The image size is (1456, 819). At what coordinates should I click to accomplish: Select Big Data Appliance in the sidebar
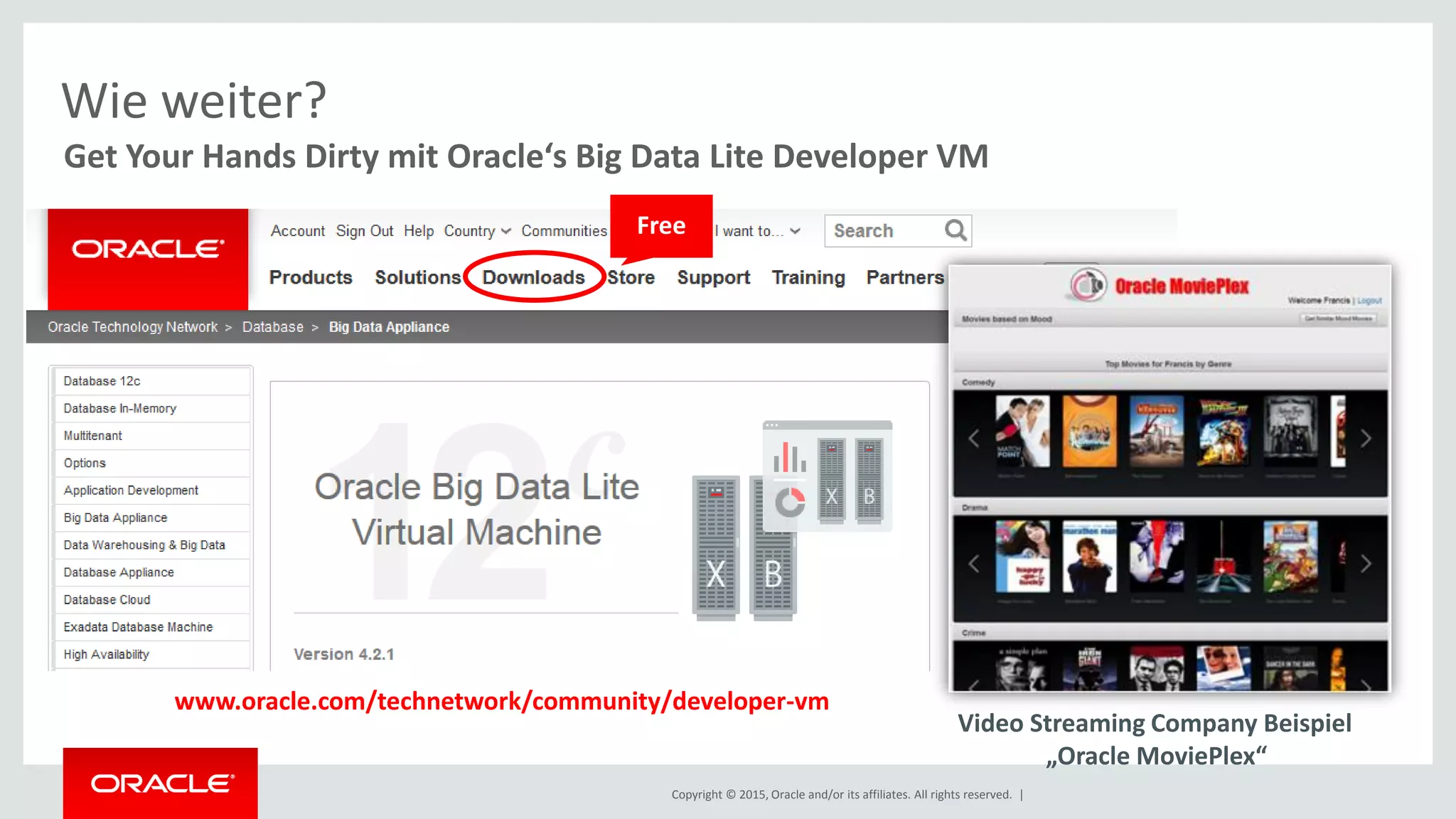(x=152, y=518)
